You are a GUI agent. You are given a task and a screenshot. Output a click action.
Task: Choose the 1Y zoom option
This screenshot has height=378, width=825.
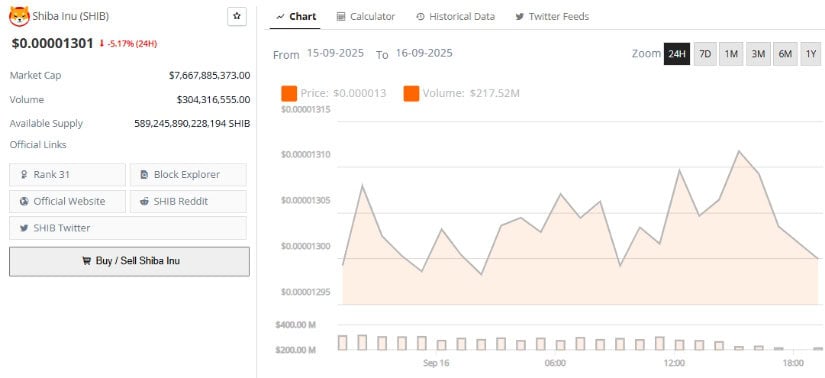point(811,54)
